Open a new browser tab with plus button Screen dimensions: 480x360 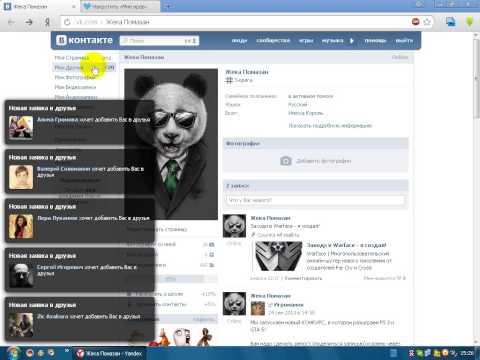169,6
